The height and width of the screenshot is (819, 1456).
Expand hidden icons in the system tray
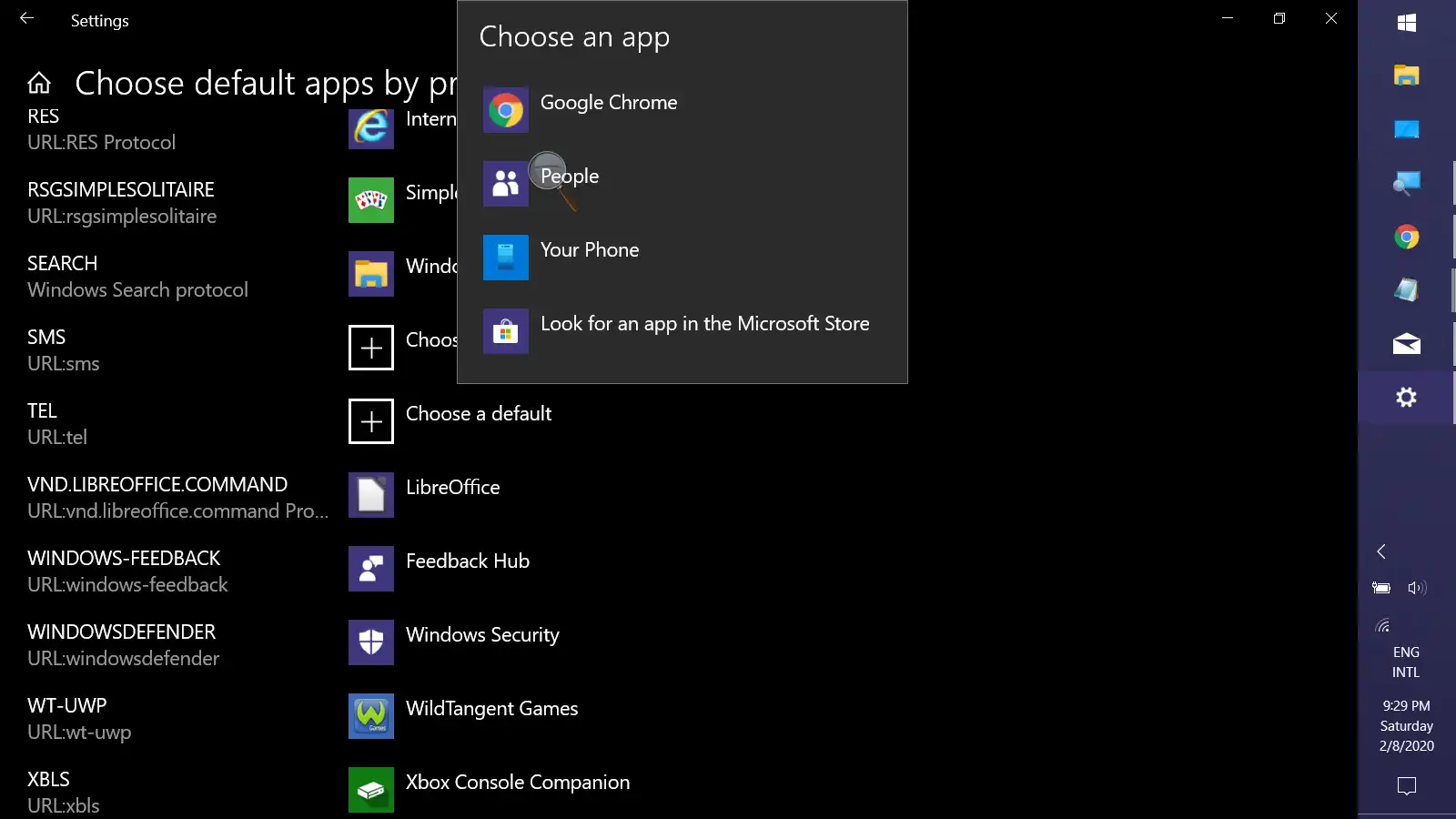point(1381,551)
